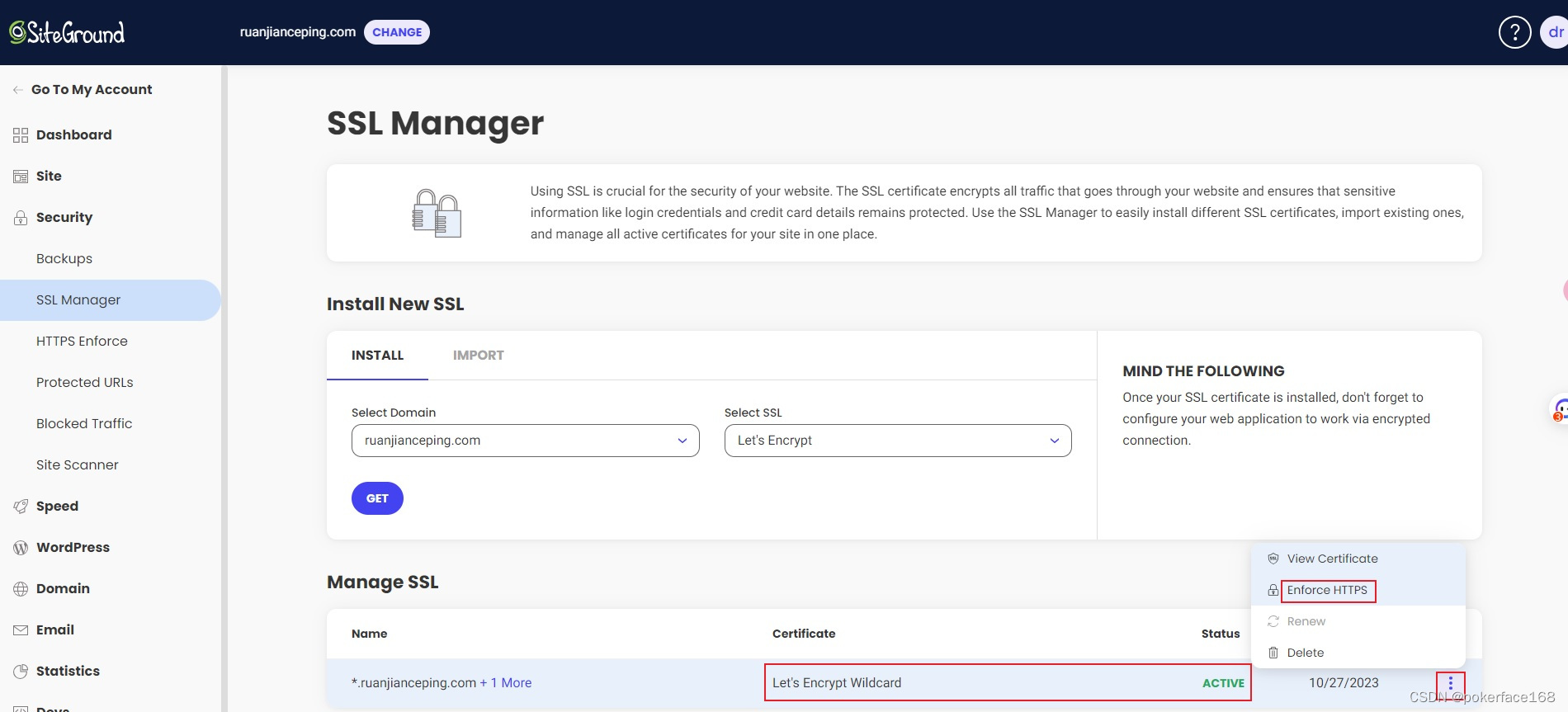Screen dimensions: 1568x712
Task: Go To My Account link
Action: 92,90
